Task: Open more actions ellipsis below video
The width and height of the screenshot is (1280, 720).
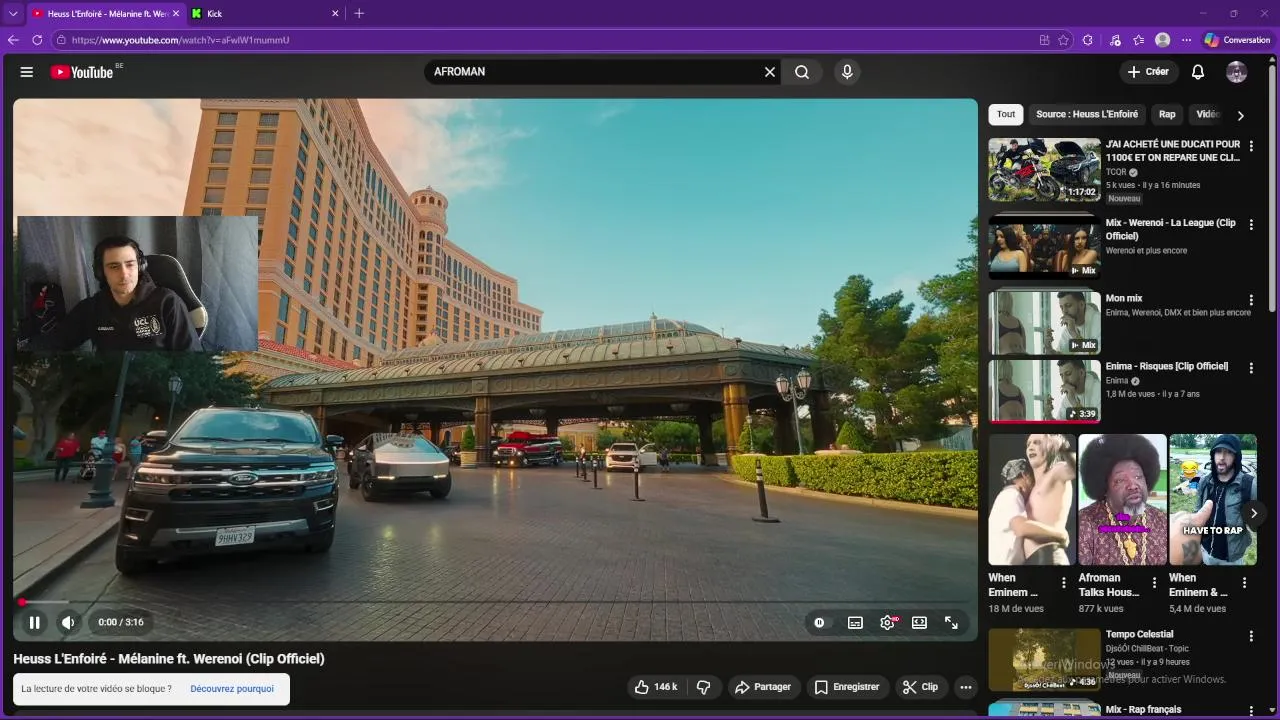Action: tap(965, 687)
